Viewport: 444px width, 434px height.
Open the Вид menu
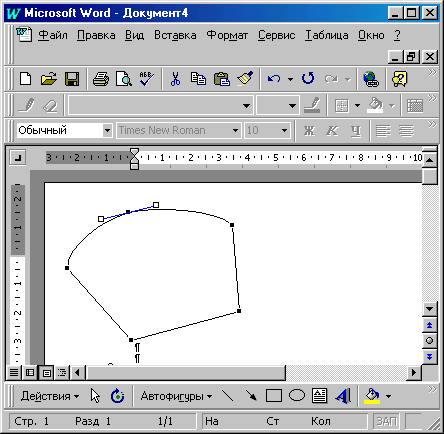pos(134,35)
